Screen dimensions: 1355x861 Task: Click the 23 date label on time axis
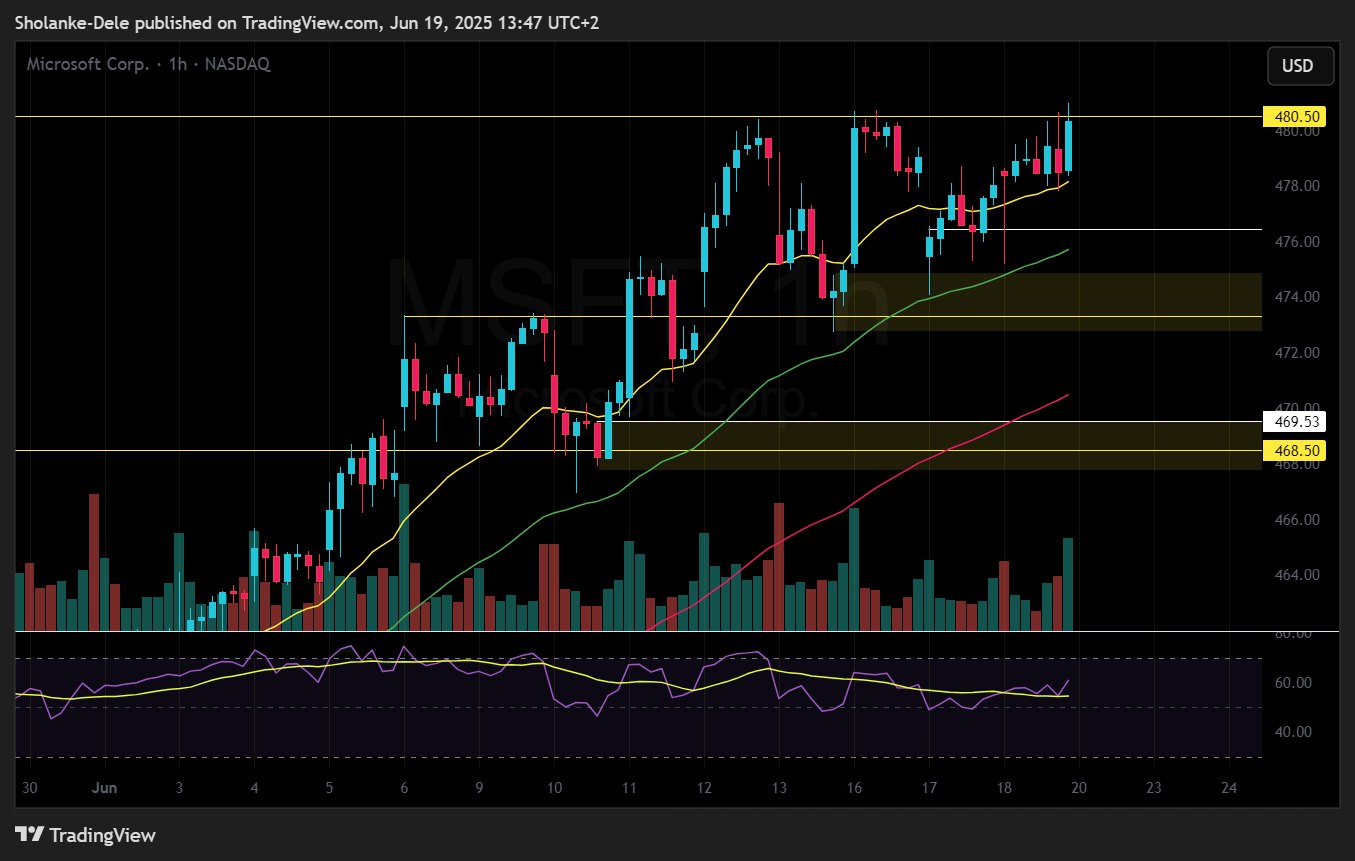1154,788
